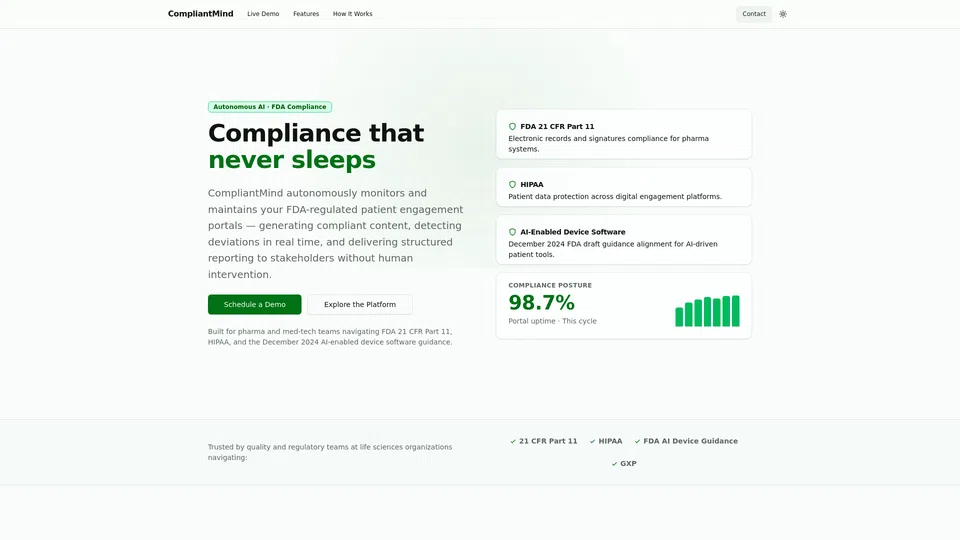
Task: Click the Contact button
Action: pyautogui.click(x=754, y=13)
